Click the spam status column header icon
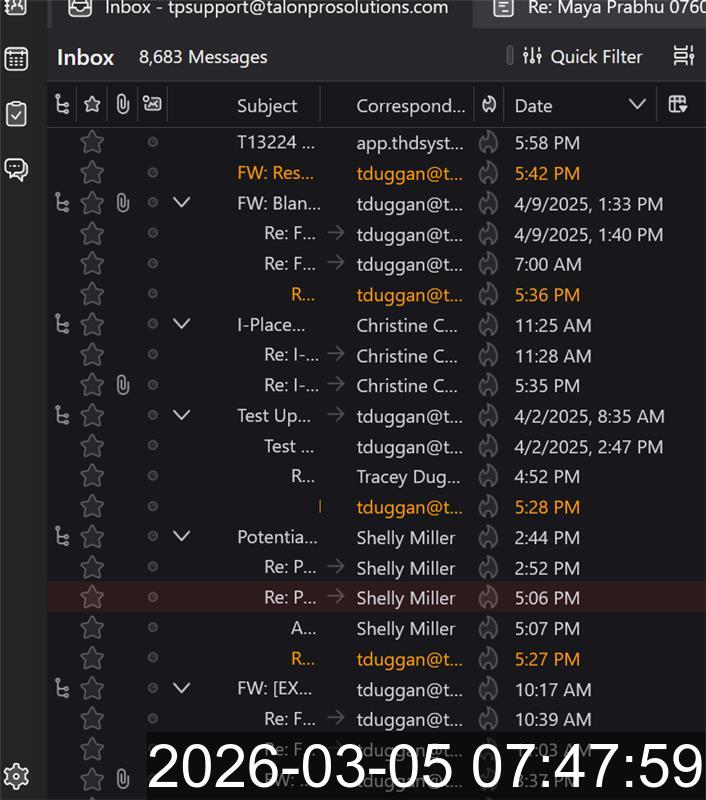The height and width of the screenshot is (800, 706). [488, 105]
